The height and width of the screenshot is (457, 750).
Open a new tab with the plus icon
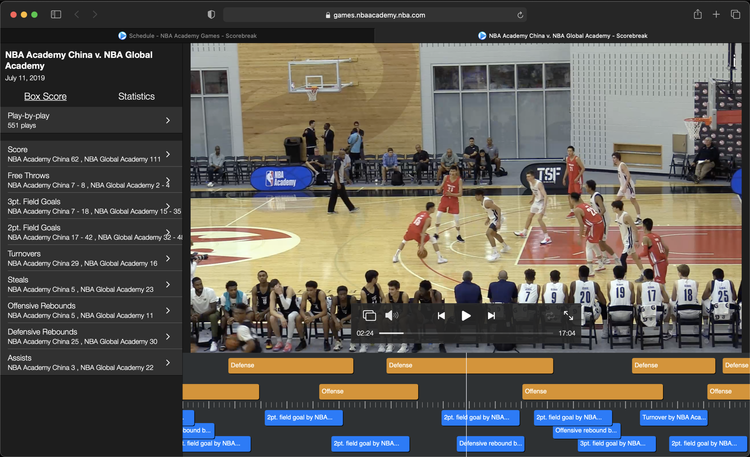tap(716, 14)
